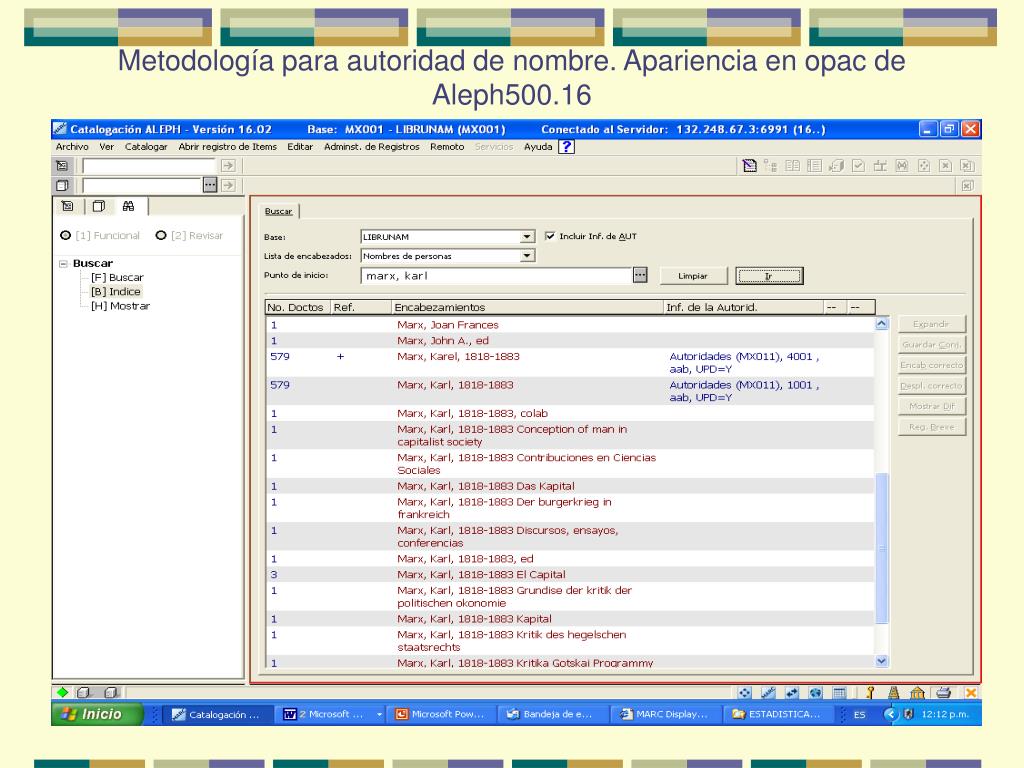Open ellipsis button next to Punto de inicio
Viewport: 1024px width, 768px height.
tap(640, 275)
